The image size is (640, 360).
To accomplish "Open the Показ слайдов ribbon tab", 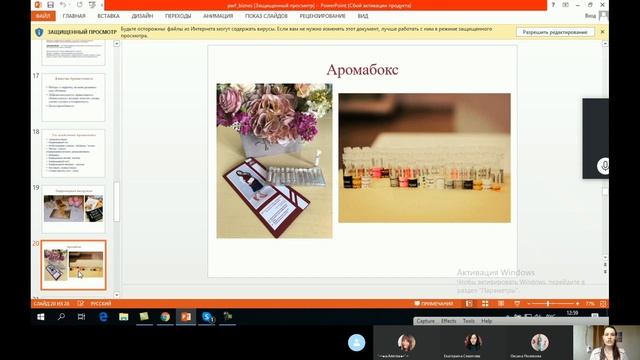I will click(266, 16).
